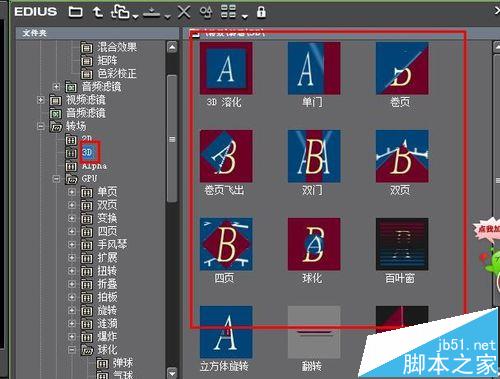
Task: Open the dropdown beside add-to-timeline icon
Action: [167, 16]
